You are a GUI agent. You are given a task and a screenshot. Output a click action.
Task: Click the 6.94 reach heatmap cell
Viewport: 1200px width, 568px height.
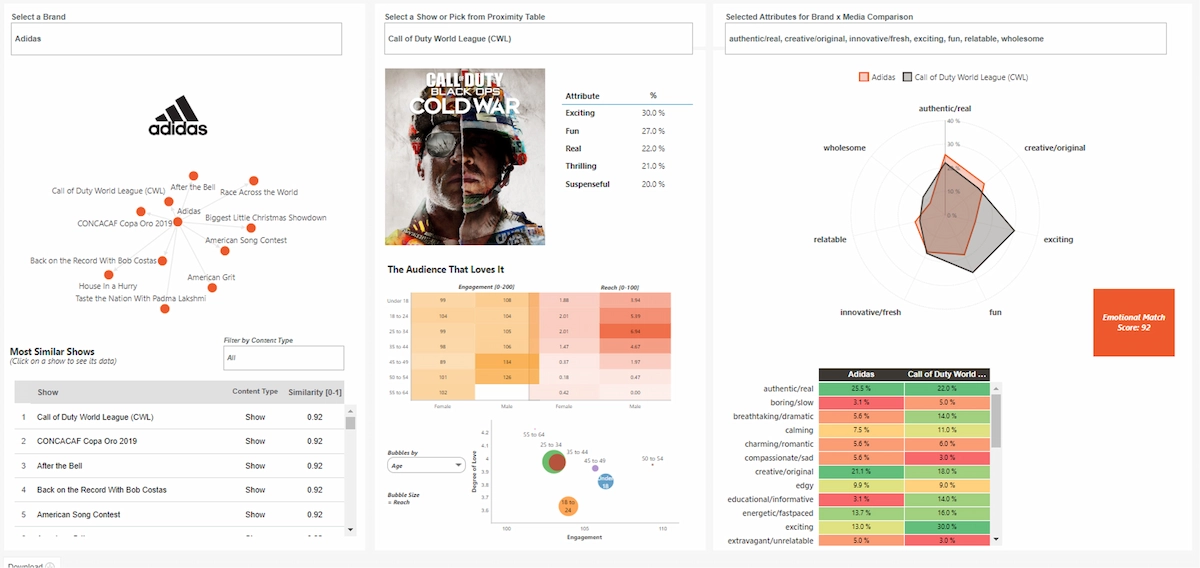click(635, 329)
